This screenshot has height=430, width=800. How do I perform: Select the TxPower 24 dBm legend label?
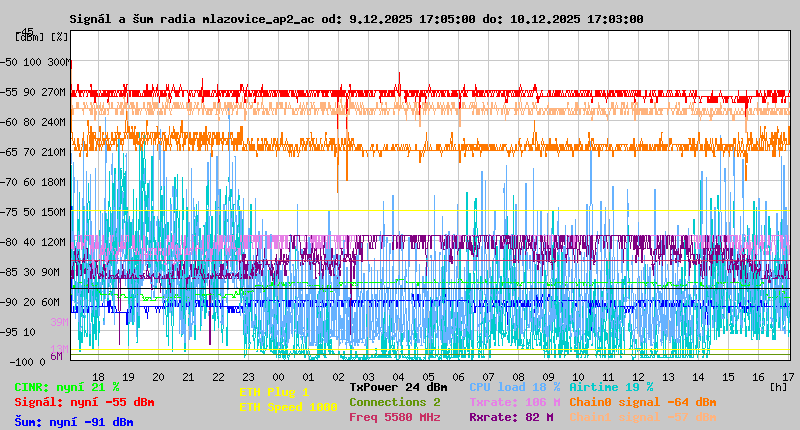[x=398, y=387]
